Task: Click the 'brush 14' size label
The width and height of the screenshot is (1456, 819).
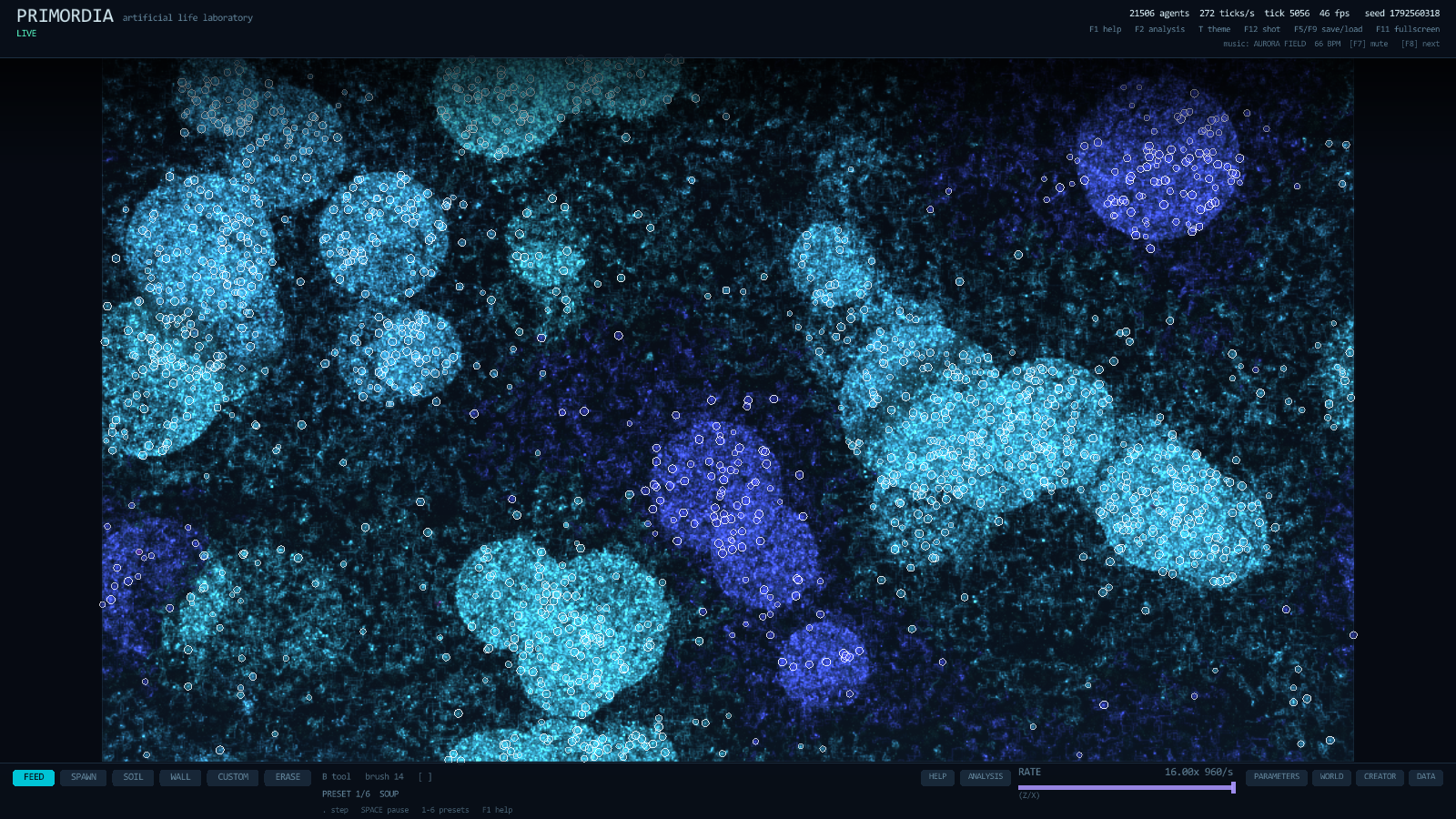Action: [384, 777]
